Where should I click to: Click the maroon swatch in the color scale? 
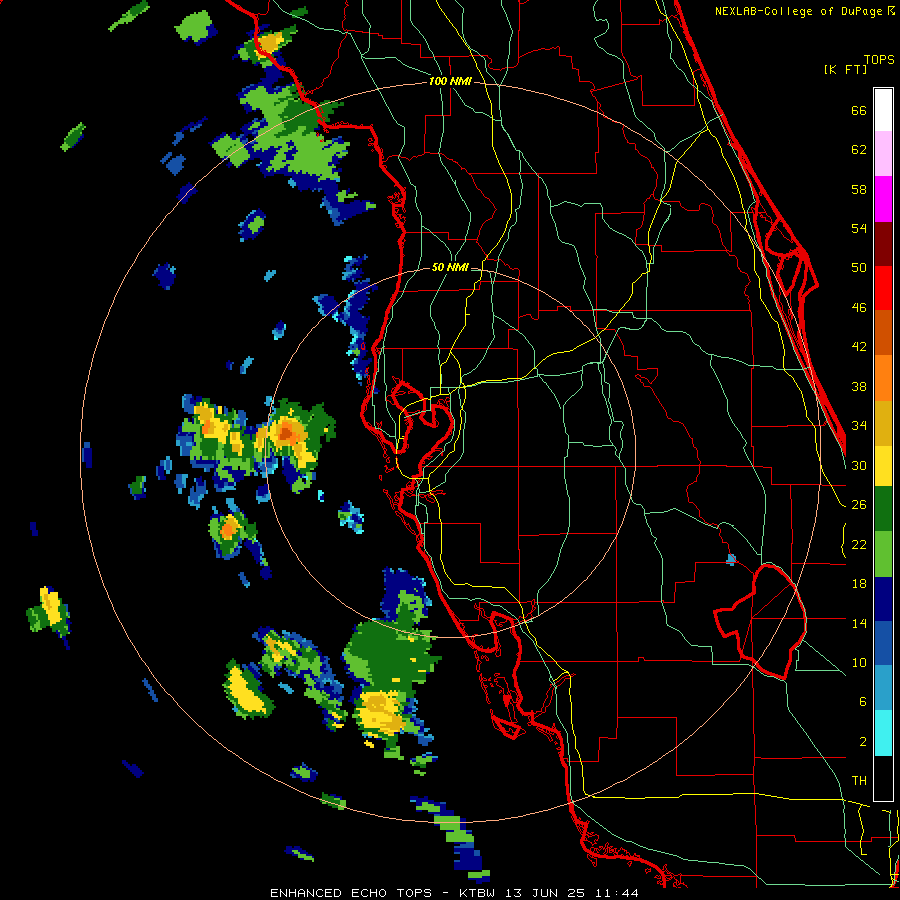tap(883, 244)
